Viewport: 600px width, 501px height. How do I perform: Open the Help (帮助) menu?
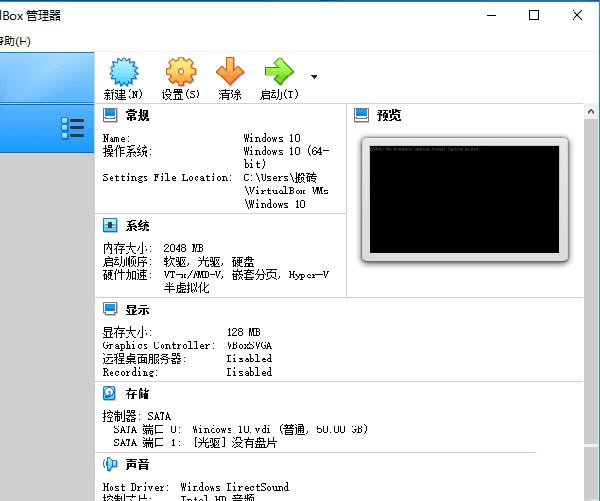tap(15, 41)
